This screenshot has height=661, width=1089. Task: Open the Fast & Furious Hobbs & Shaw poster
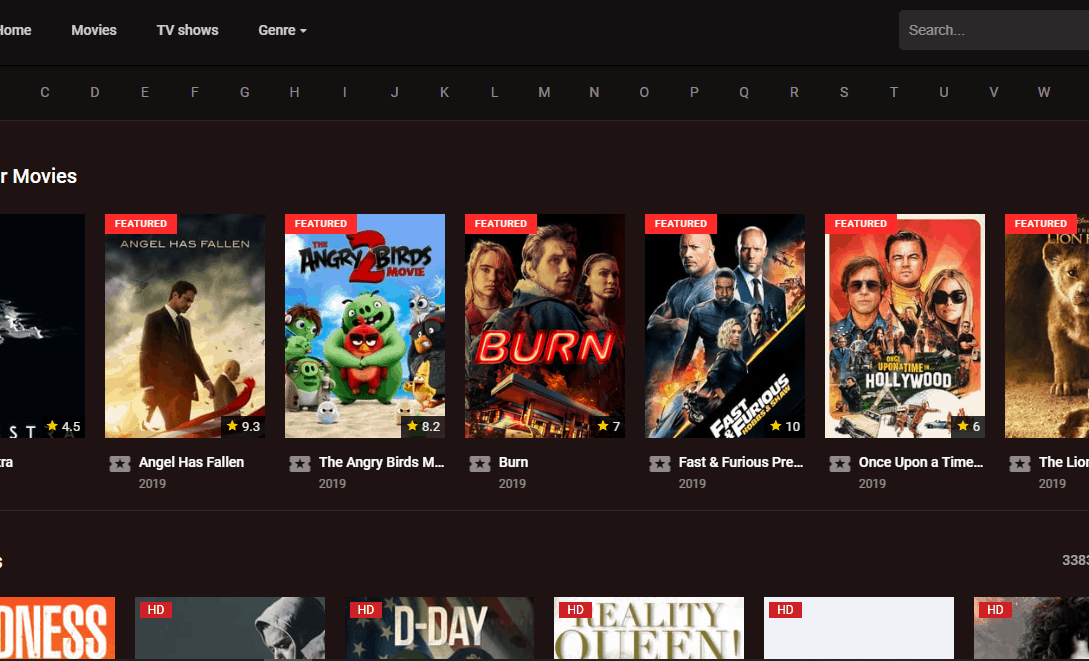724,326
